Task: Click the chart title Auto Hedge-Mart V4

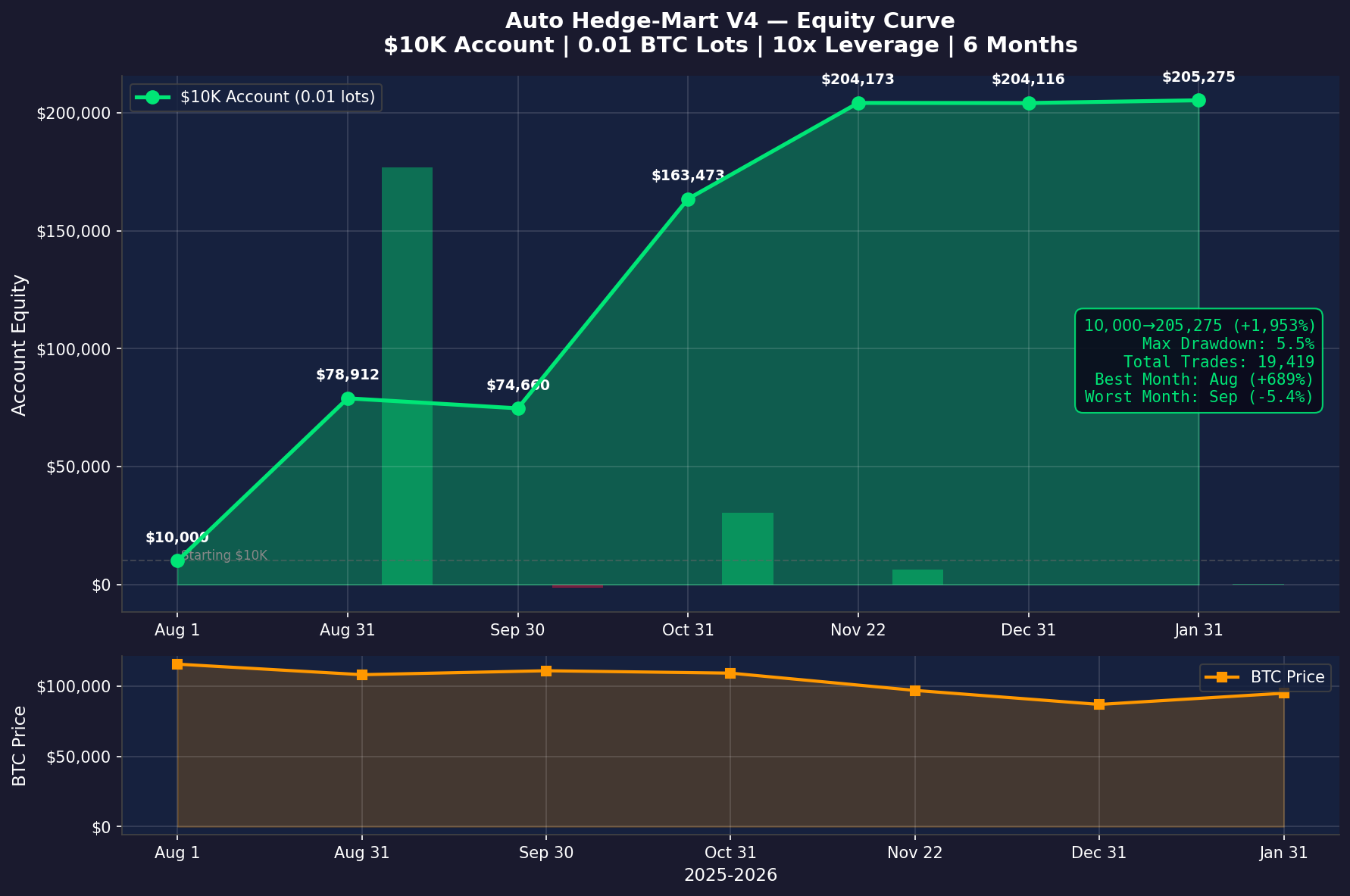Action: point(730,20)
